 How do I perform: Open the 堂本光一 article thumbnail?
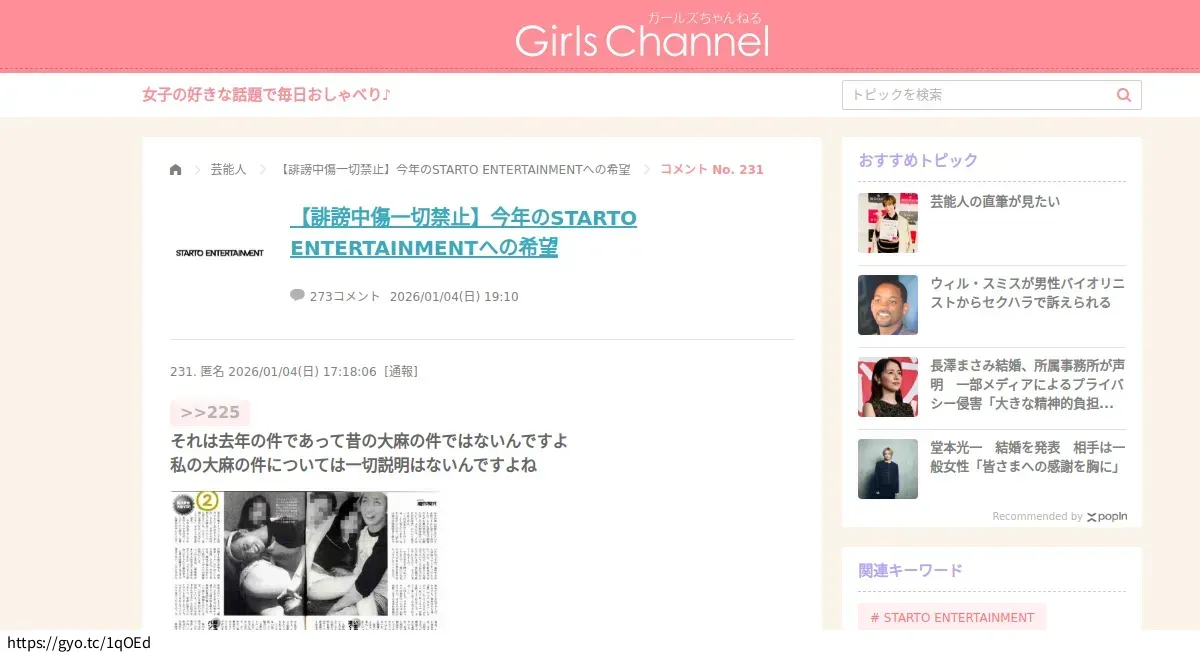[x=888, y=469]
